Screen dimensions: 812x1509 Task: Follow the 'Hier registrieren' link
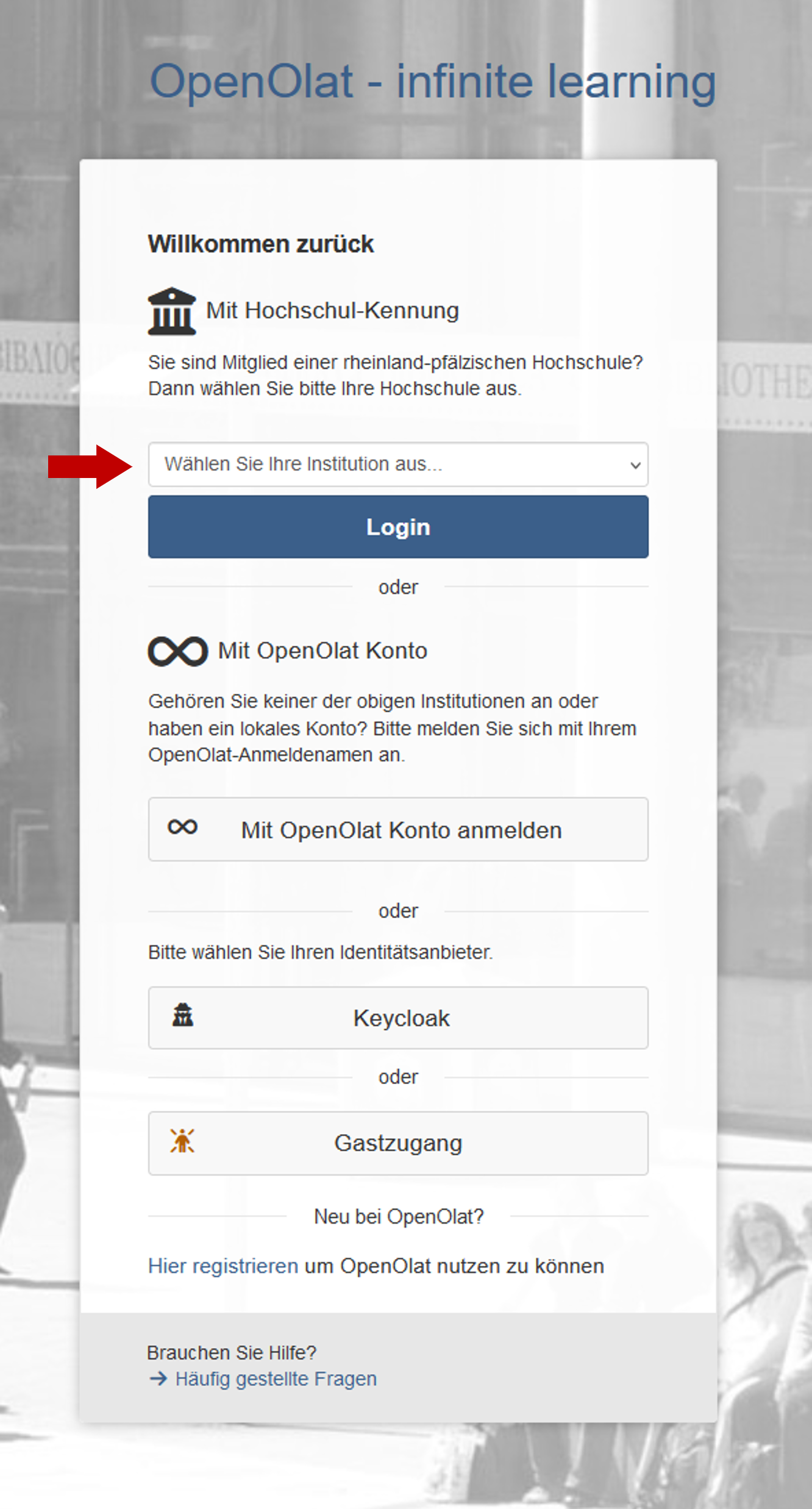click(223, 1266)
